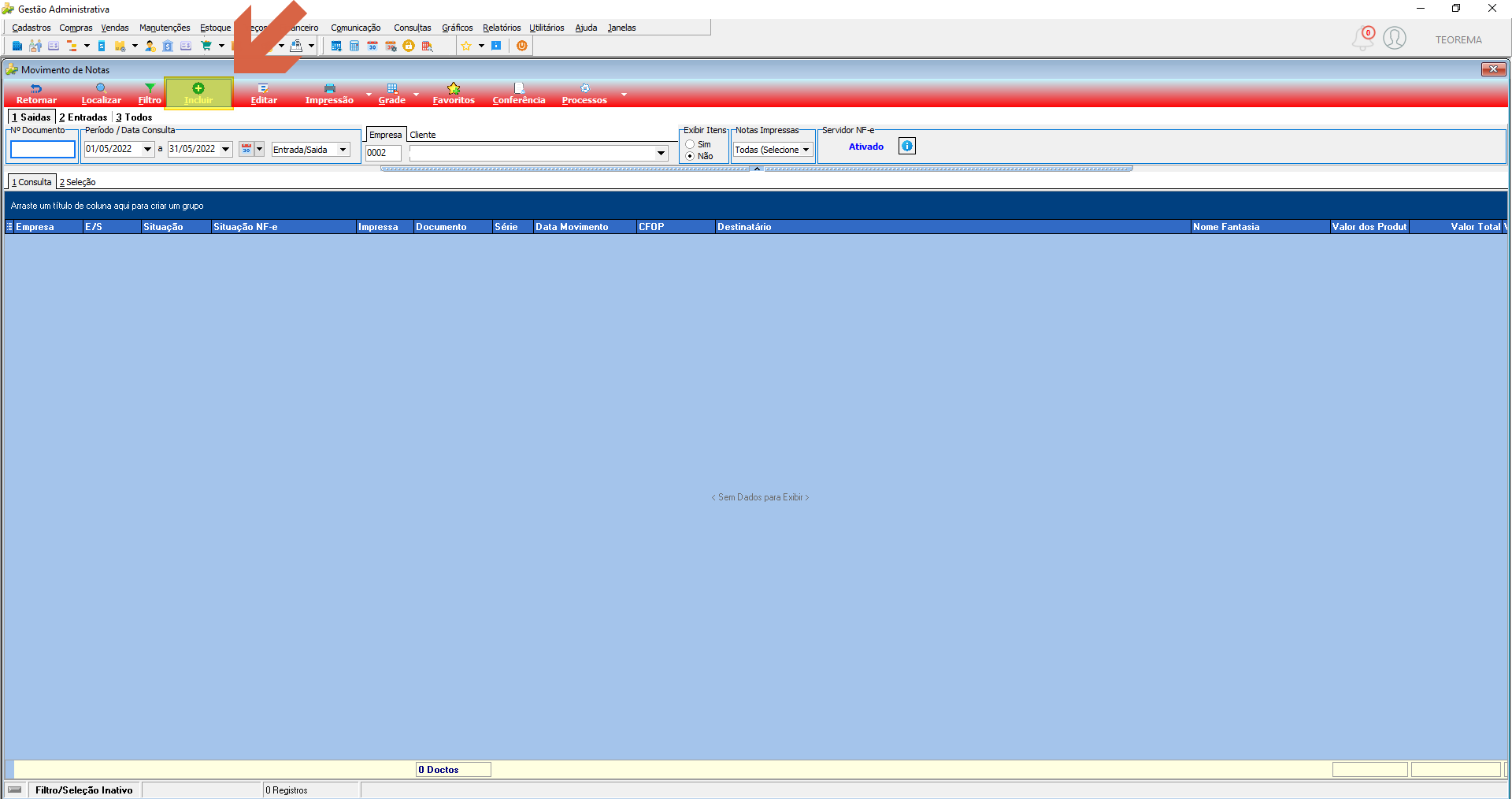Switch to the 2 Entradas tab
Image resolution: width=1512 pixels, height=799 pixels.
pyautogui.click(x=83, y=117)
